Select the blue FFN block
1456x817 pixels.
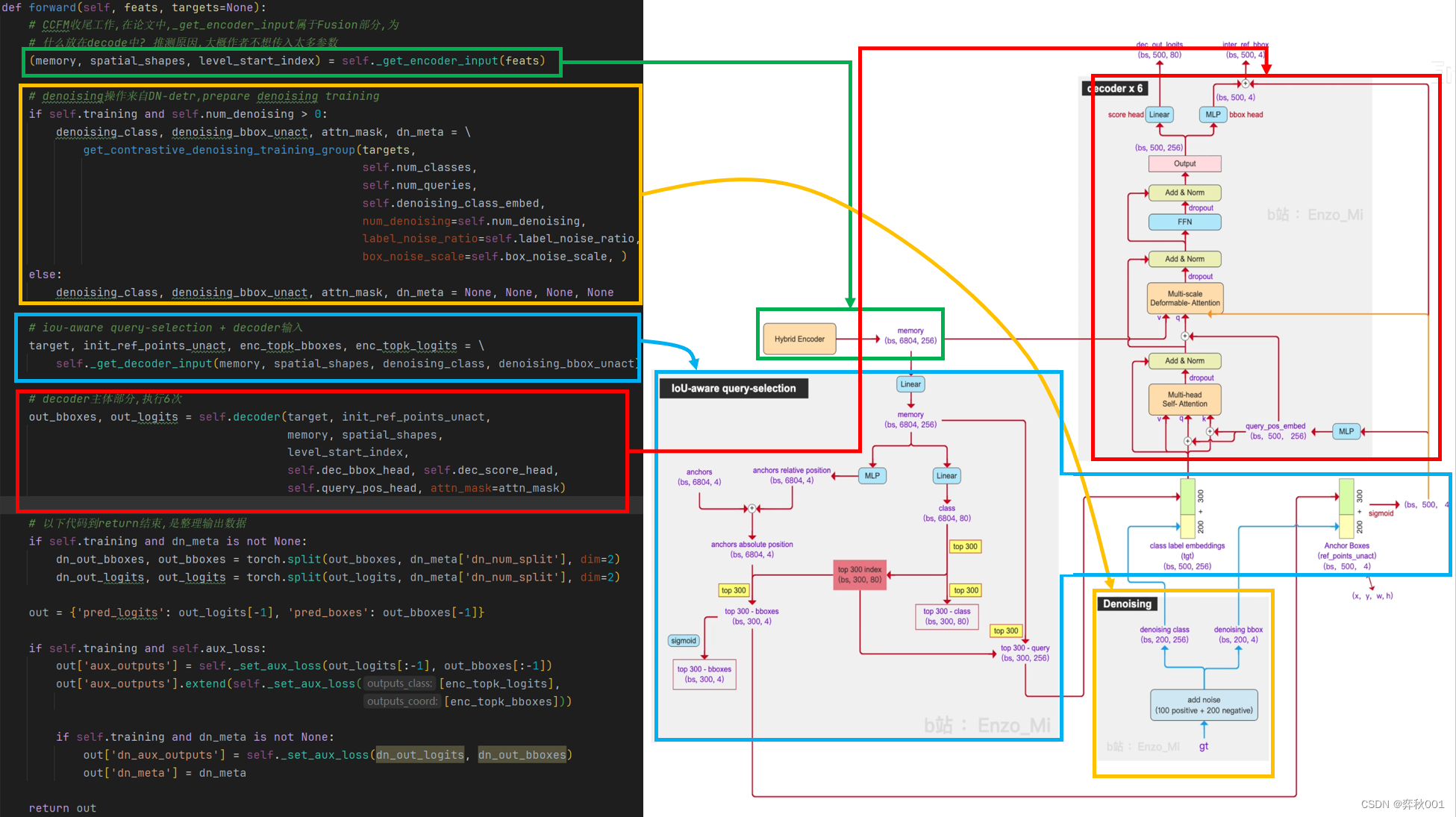point(1184,222)
